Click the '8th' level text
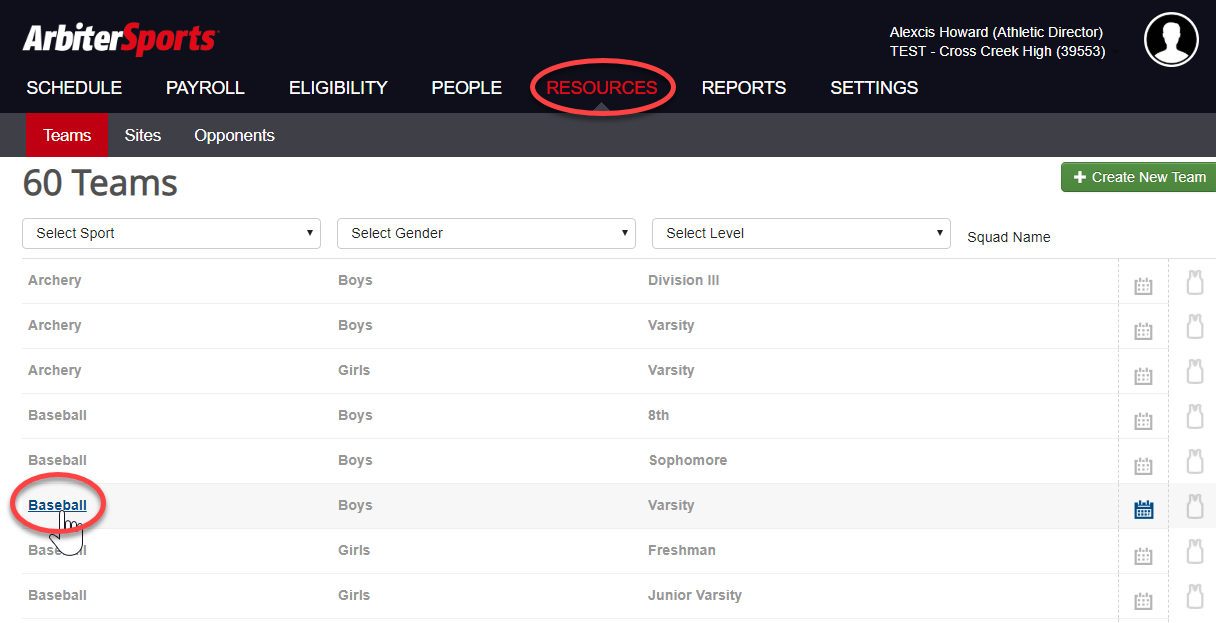Viewport: 1216px width, 623px height. tap(658, 415)
